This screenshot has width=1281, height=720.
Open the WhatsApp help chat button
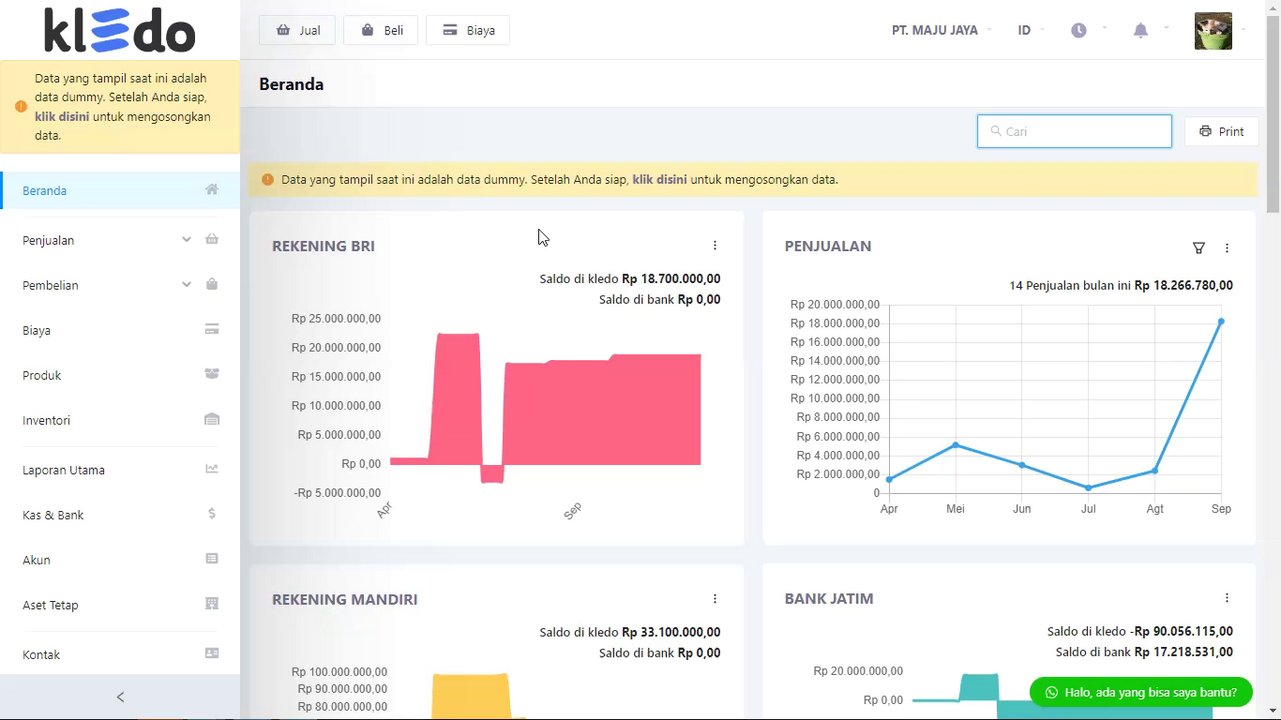tap(1140, 692)
